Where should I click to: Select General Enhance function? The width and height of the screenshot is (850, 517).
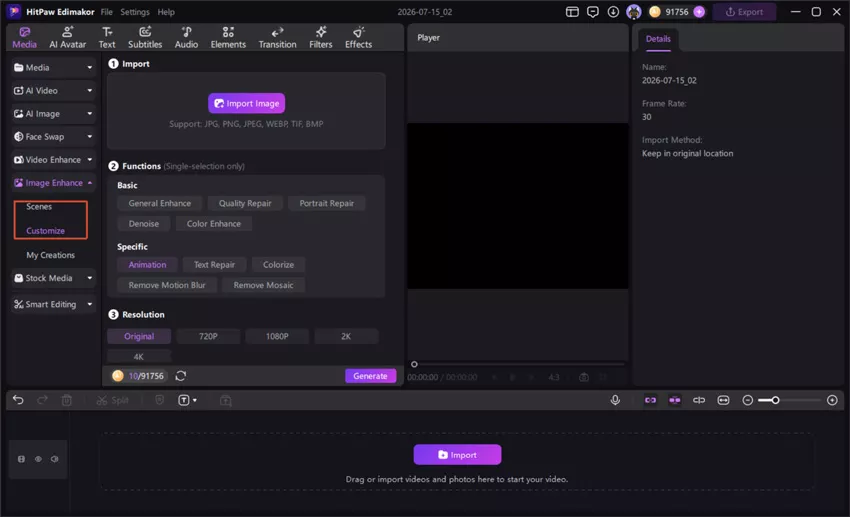pos(159,203)
